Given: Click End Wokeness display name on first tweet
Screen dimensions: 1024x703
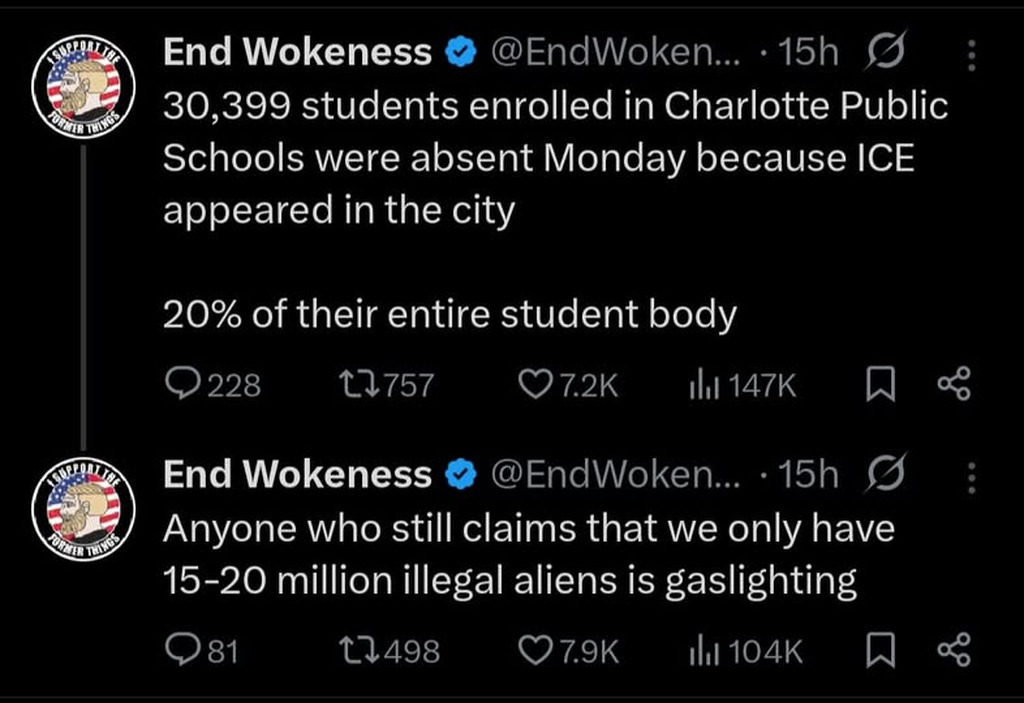Looking at the screenshot, I should (297, 53).
